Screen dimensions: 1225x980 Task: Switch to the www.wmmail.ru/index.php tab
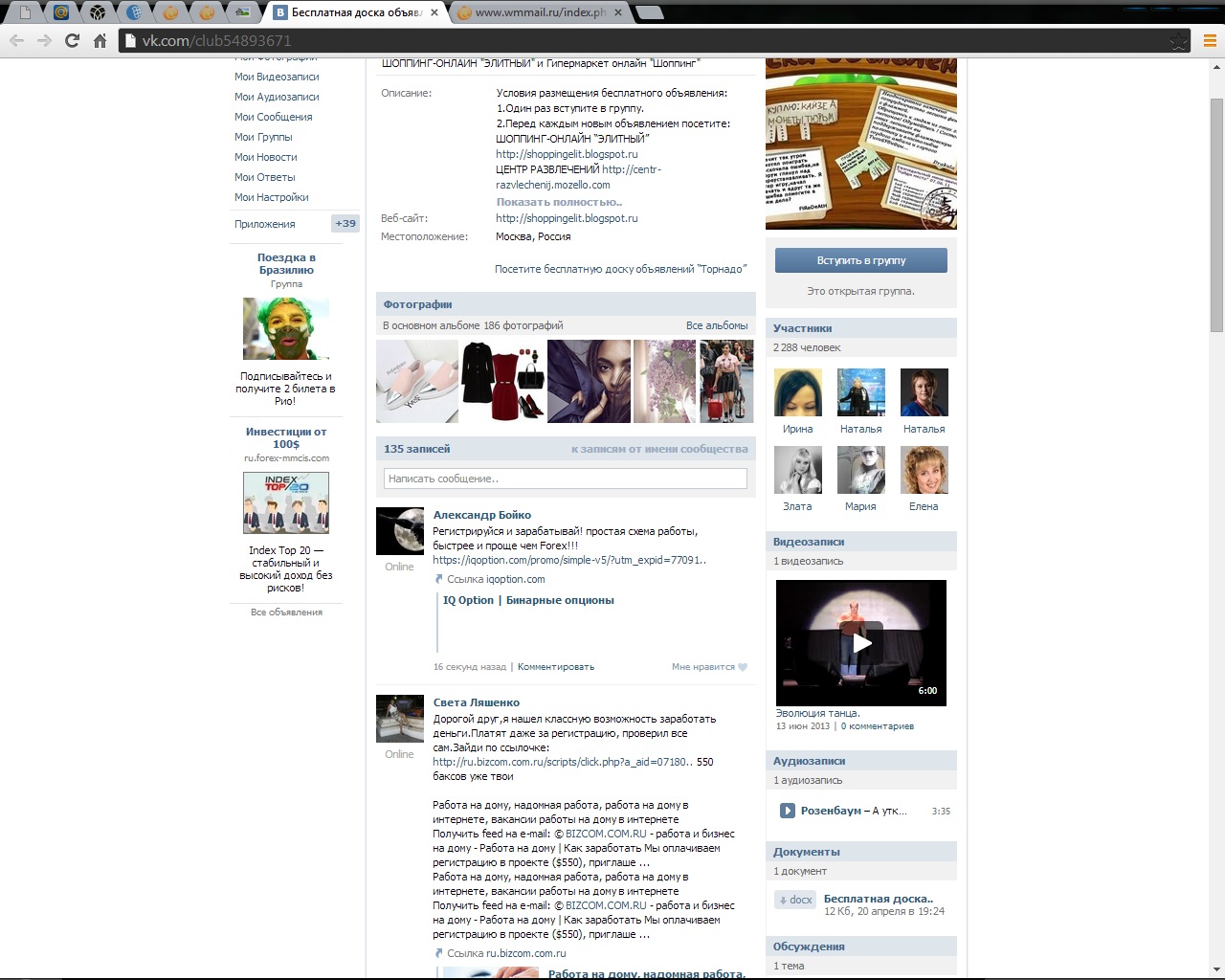540,12
